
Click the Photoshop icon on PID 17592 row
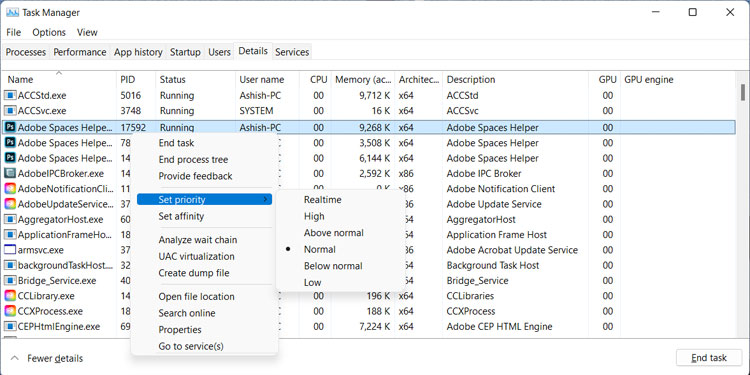pyautogui.click(x=10, y=128)
